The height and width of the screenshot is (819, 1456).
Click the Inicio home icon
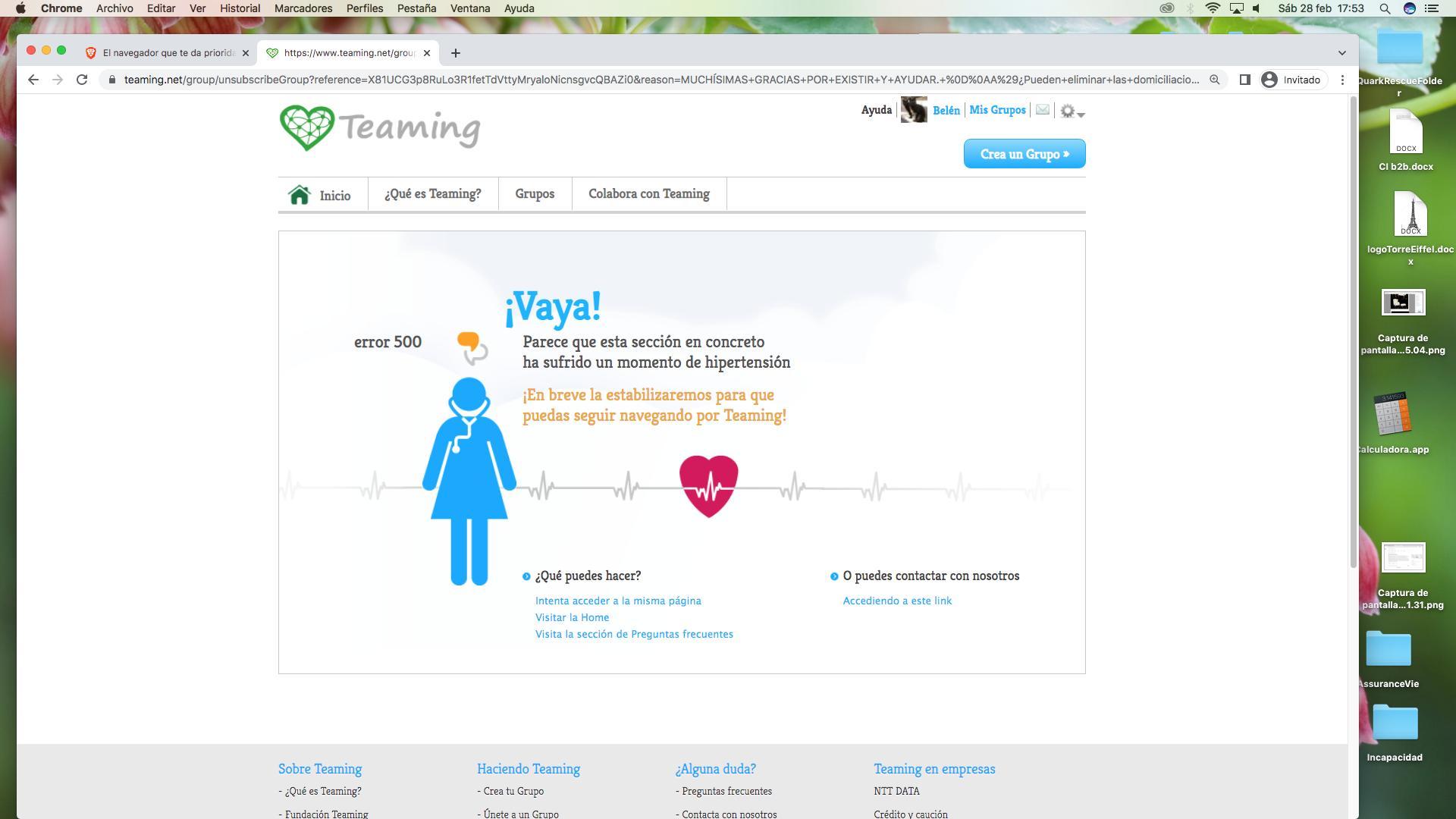tap(300, 195)
